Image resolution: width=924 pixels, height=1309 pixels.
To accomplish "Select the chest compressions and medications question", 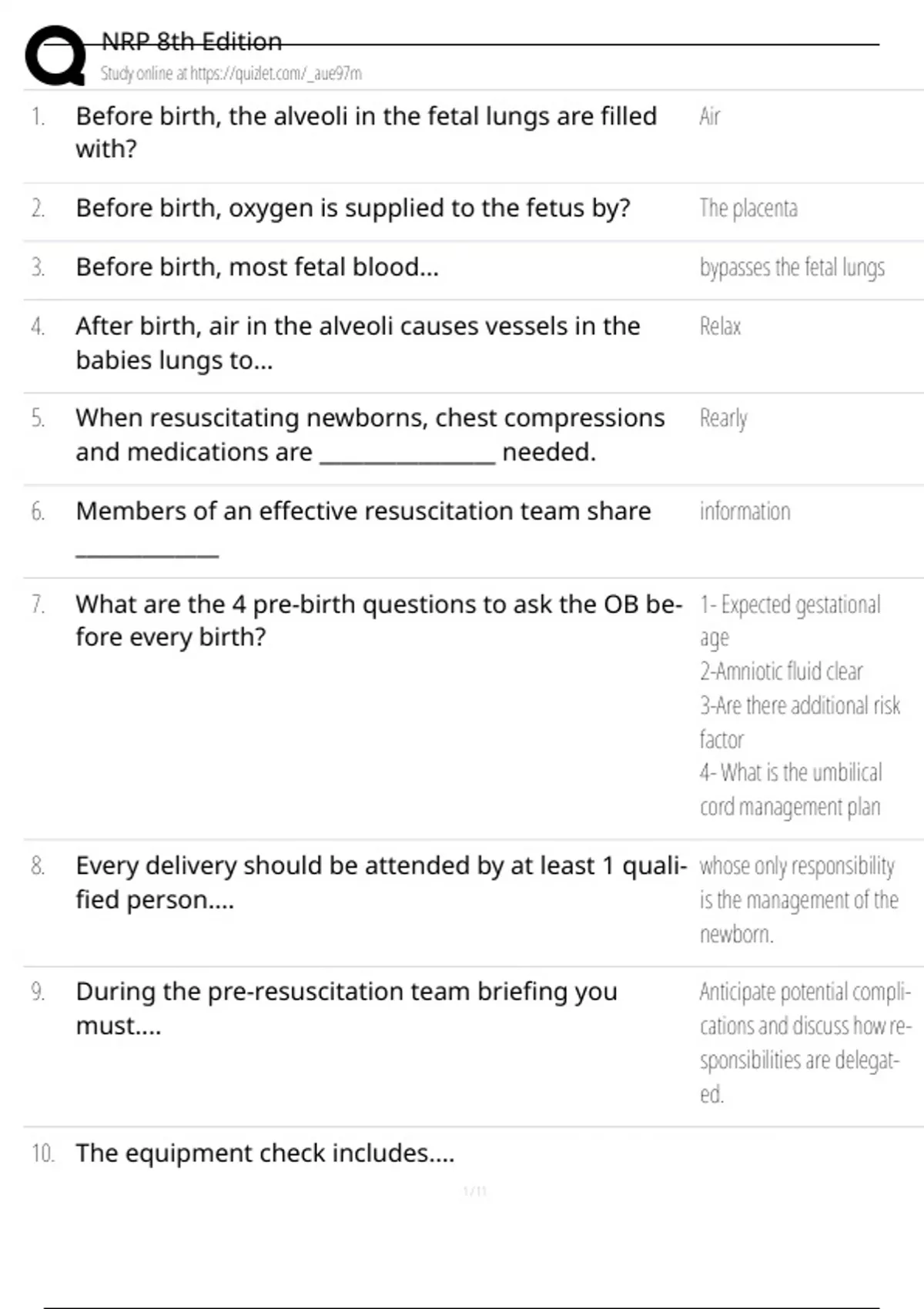I will click(x=370, y=434).
